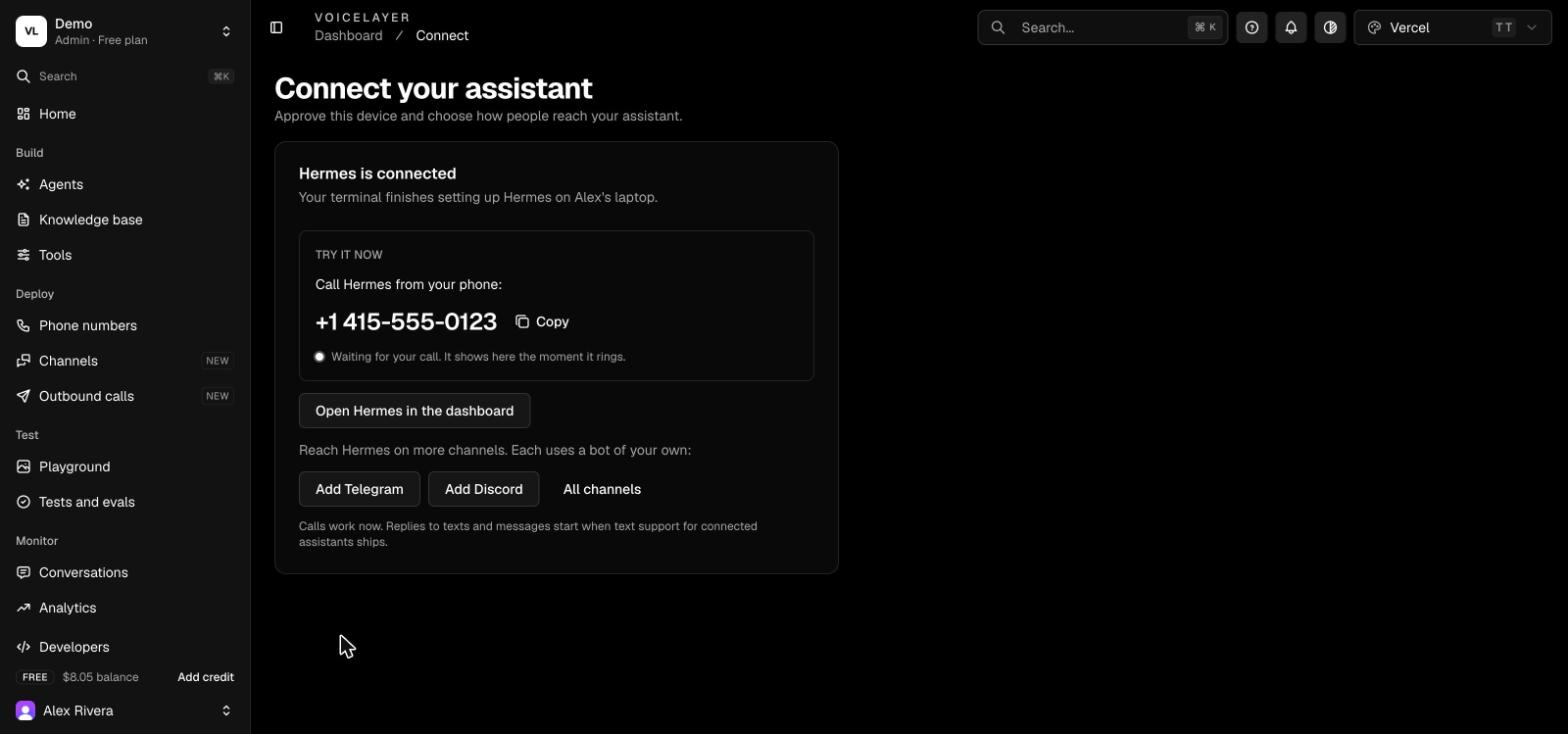
Task: Click the FREE plan badge
Action: [35, 677]
